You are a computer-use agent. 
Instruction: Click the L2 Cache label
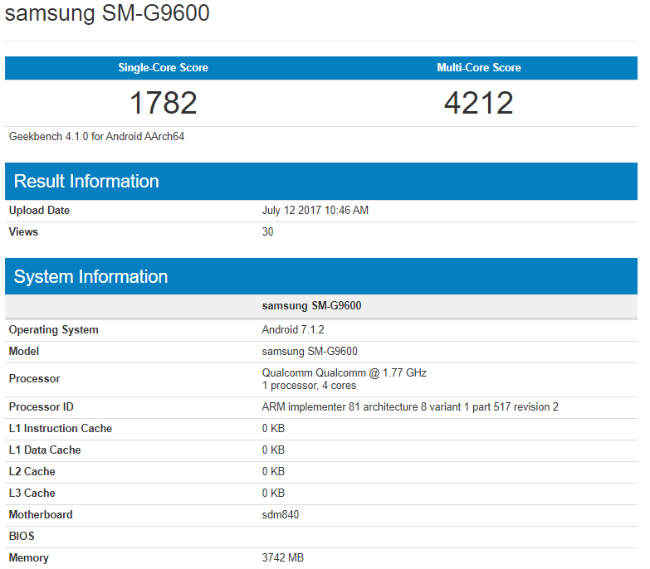32,472
